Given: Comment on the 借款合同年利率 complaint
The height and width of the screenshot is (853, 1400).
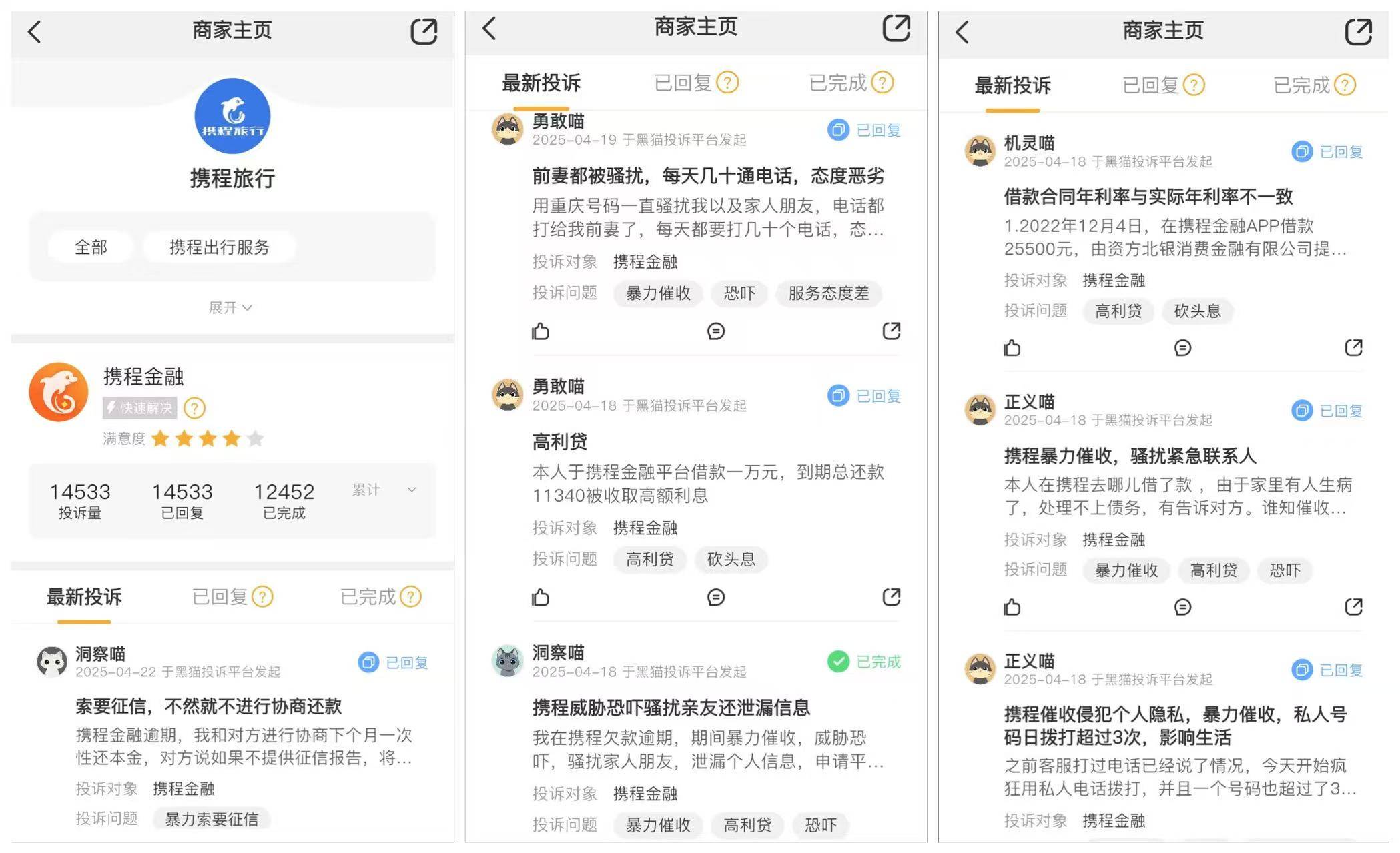Looking at the screenshot, I should (x=1182, y=347).
